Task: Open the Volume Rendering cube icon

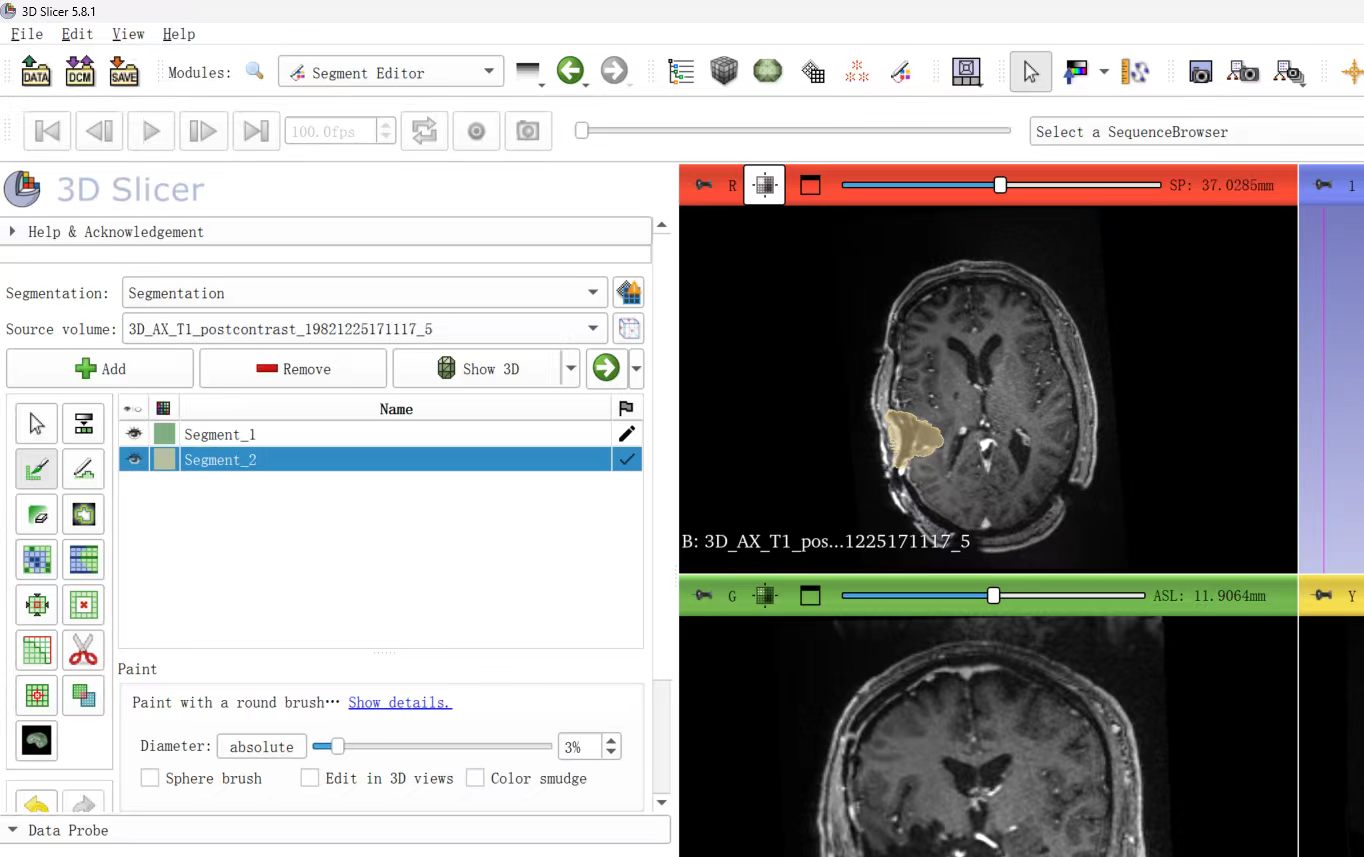Action: click(724, 72)
